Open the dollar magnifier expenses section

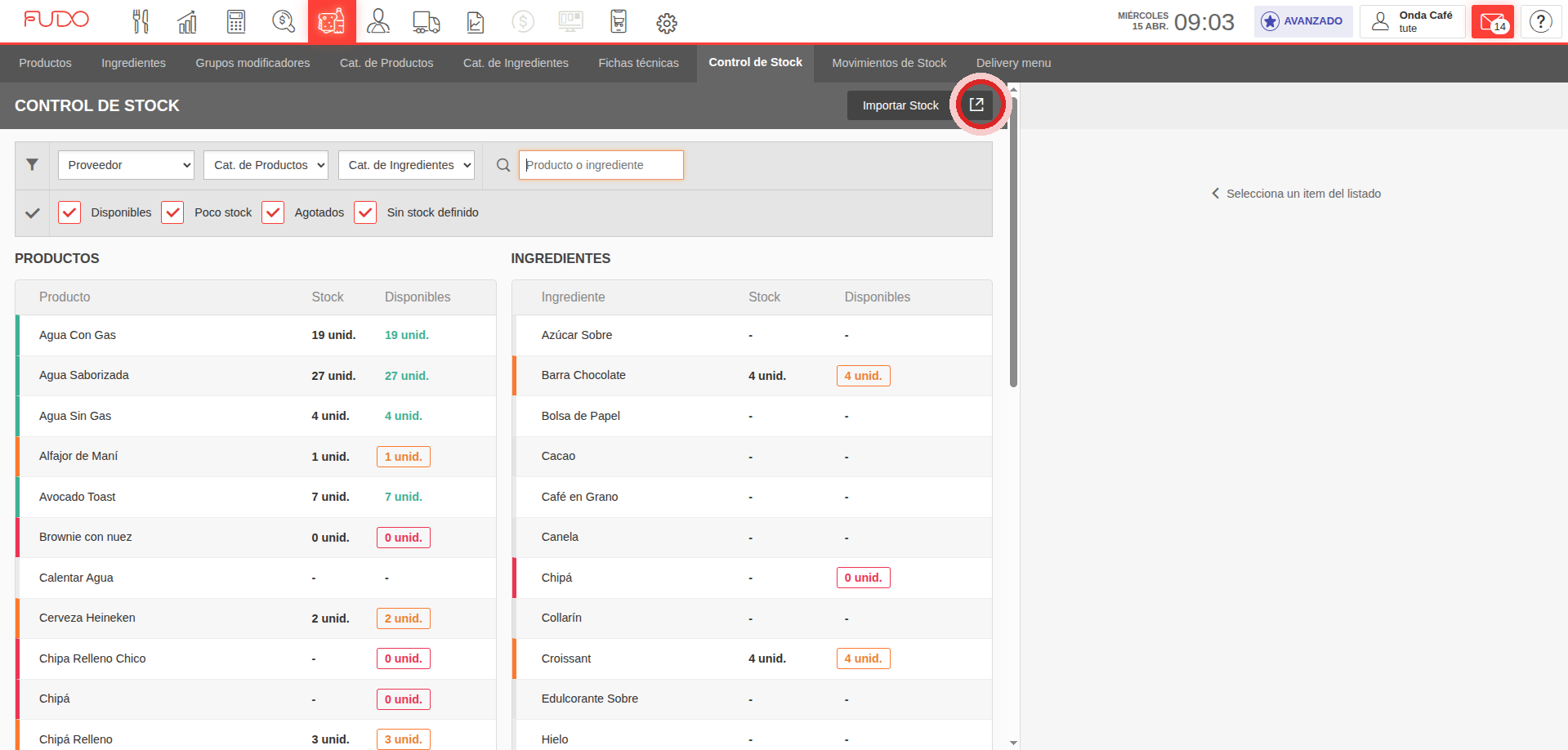284,21
